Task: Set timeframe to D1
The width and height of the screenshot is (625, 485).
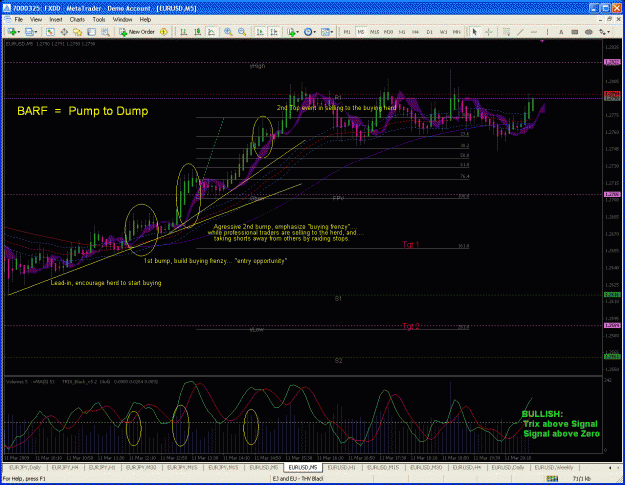Action: tap(429, 32)
